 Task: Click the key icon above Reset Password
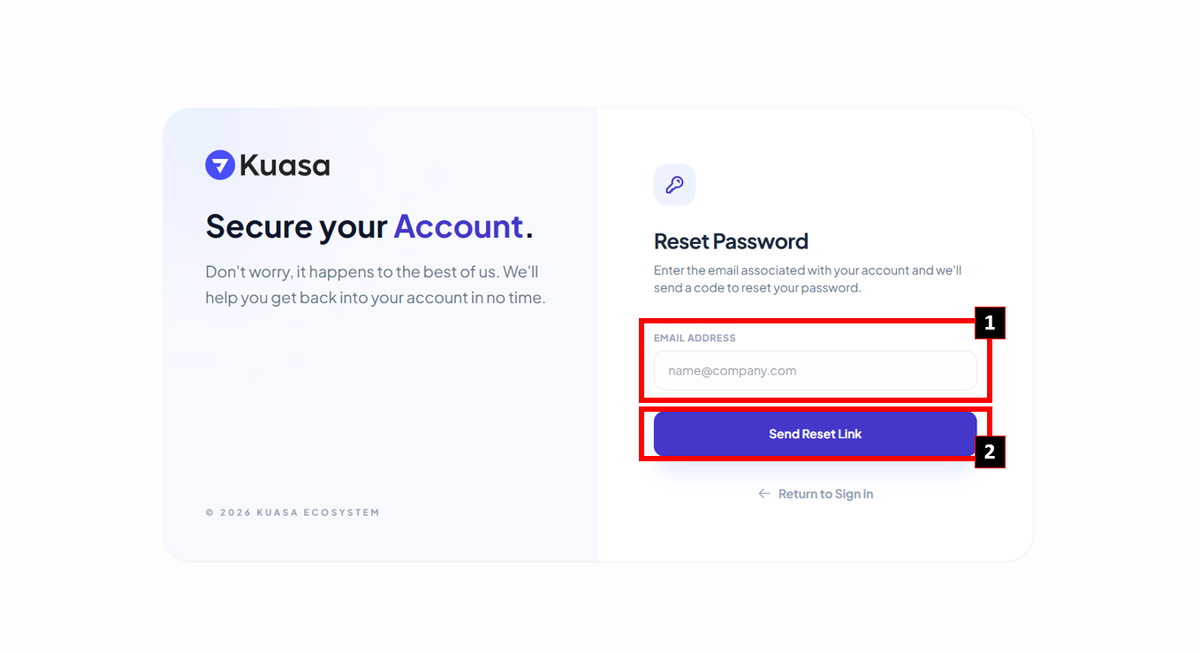[674, 185]
